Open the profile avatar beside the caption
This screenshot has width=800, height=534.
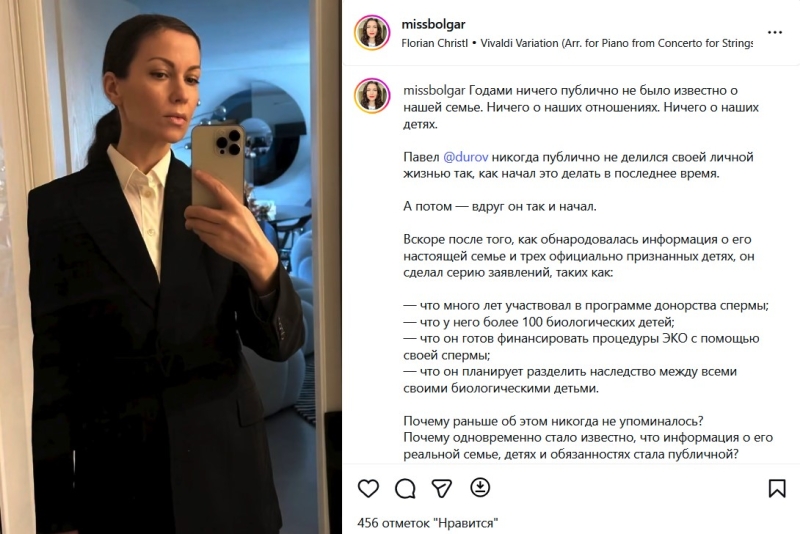coord(372,95)
